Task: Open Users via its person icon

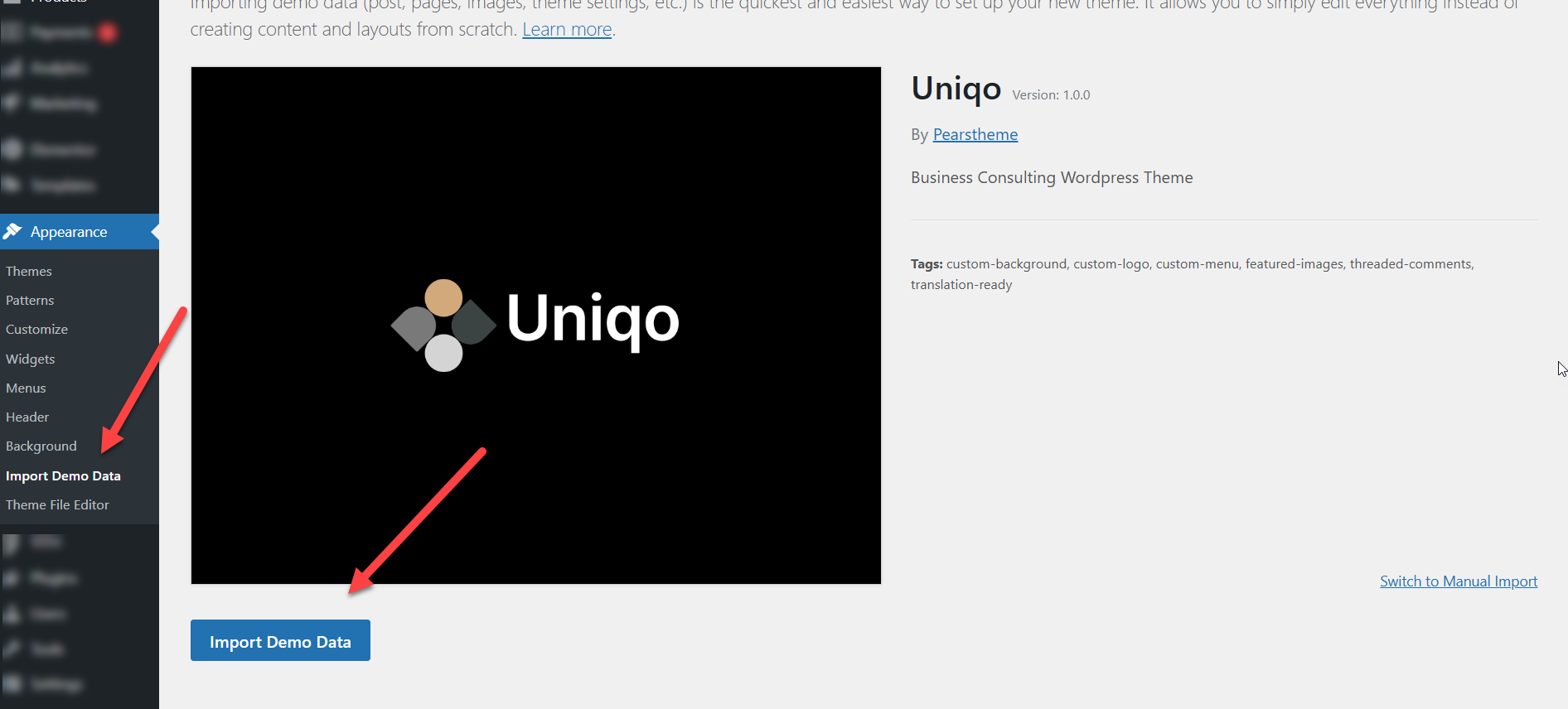Action: coord(12,614)
